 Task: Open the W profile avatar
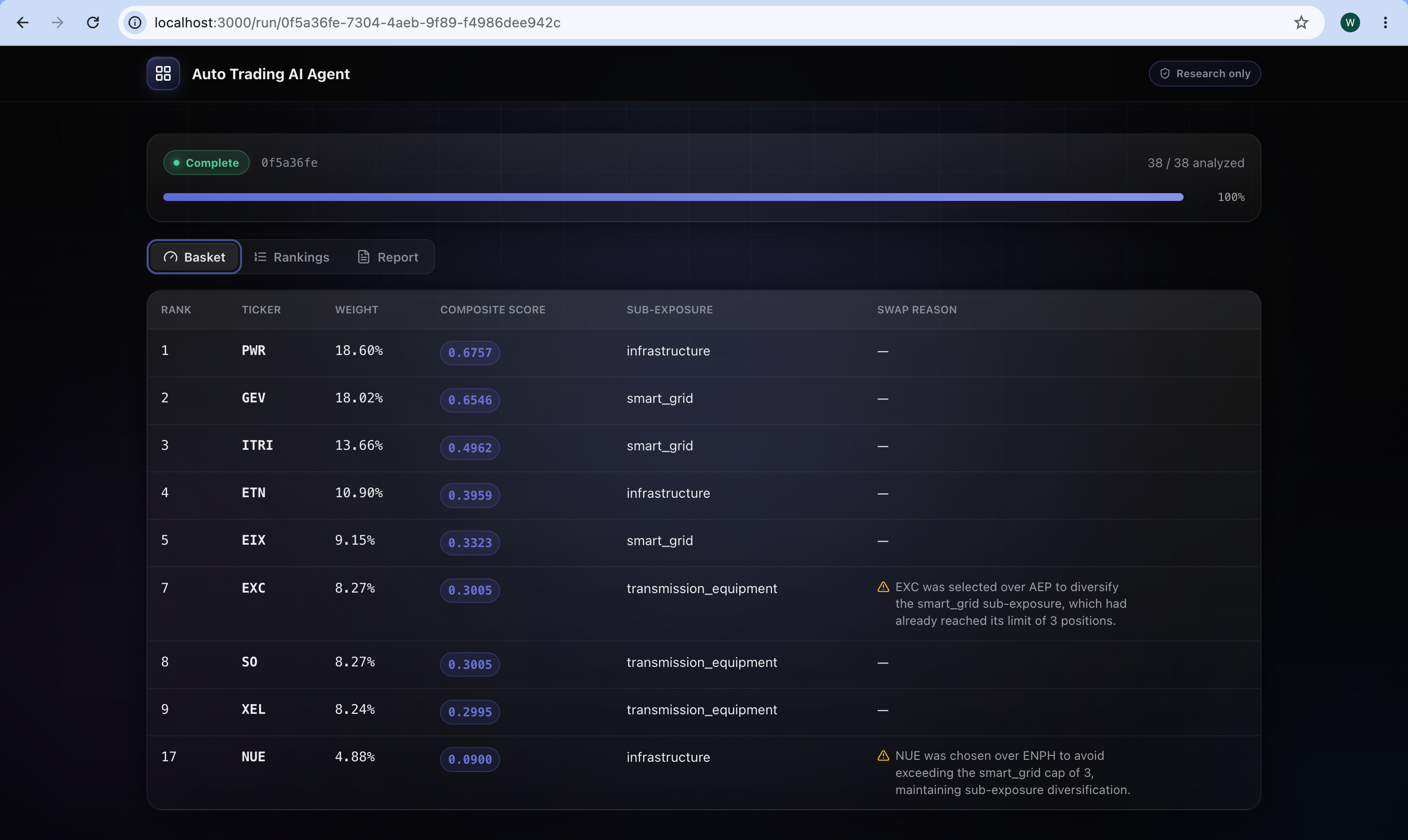(x=1350, y=22)
